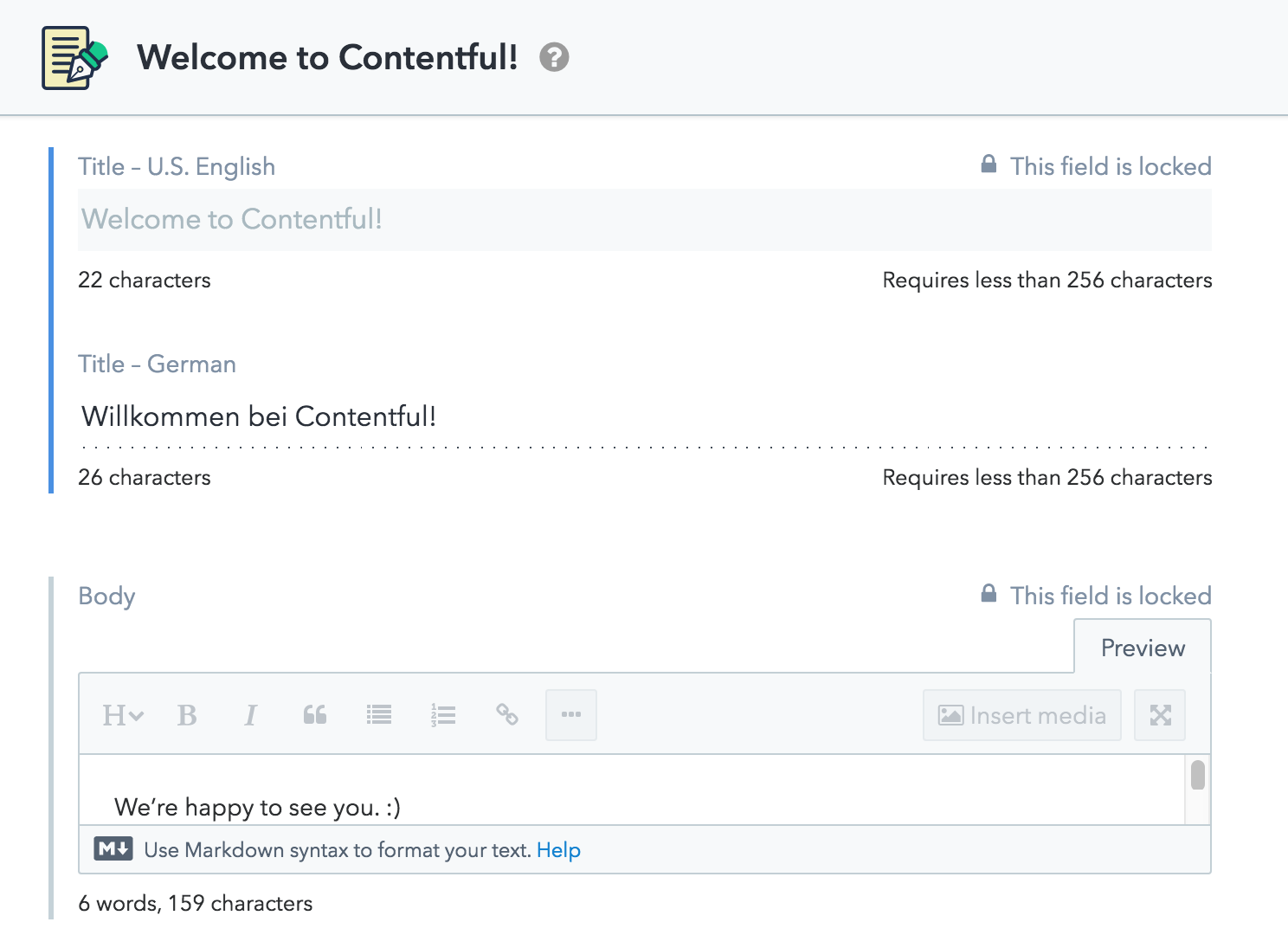Viewport: 1288px width, 935px height.
Task: Open the Heading dropdown in editor toolbar
Action: pos(123,715)
